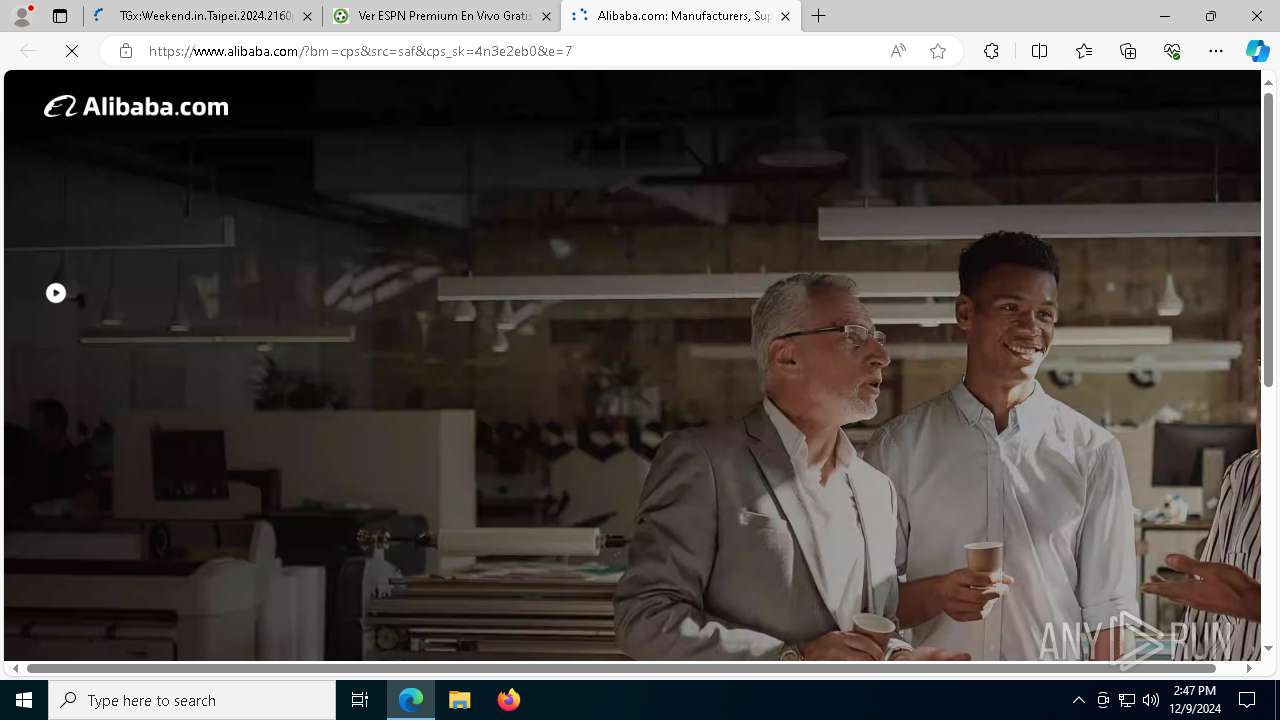Open the Windows Start menu
This screenshot has height=720, width=1280.
tap(24, 700)
